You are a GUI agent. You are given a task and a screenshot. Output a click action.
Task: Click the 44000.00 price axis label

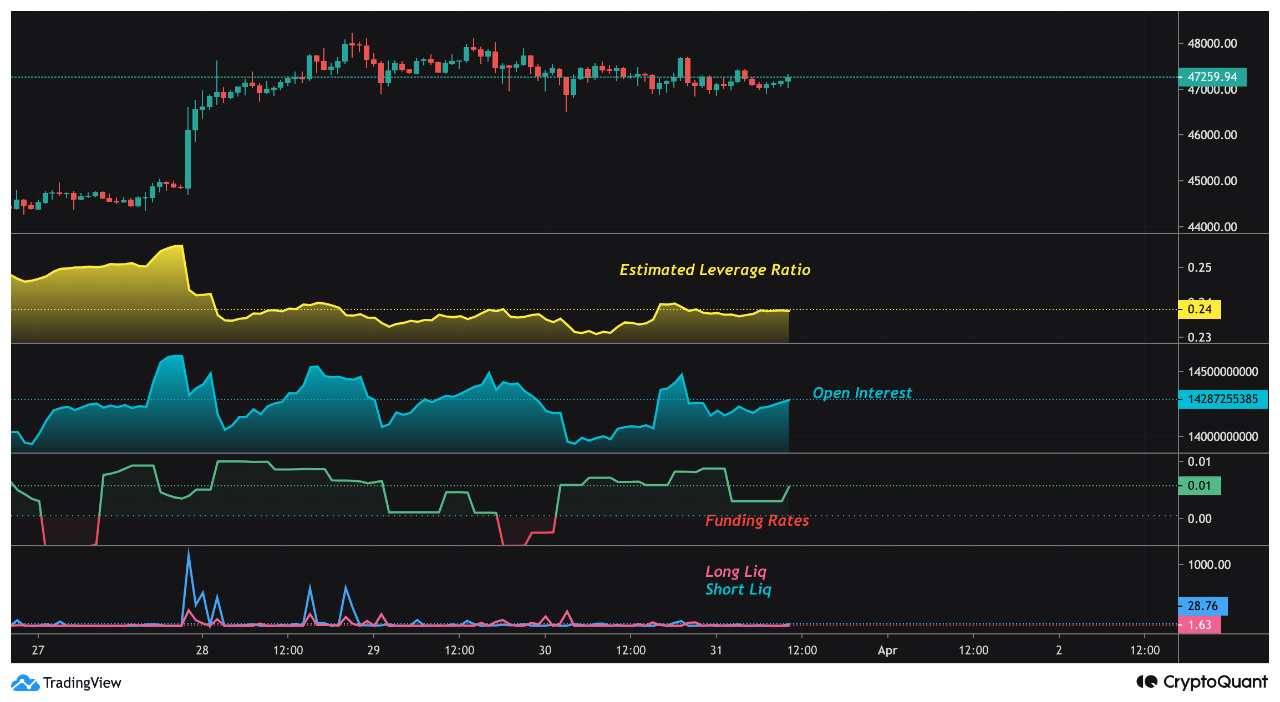tap(1213, 227)
